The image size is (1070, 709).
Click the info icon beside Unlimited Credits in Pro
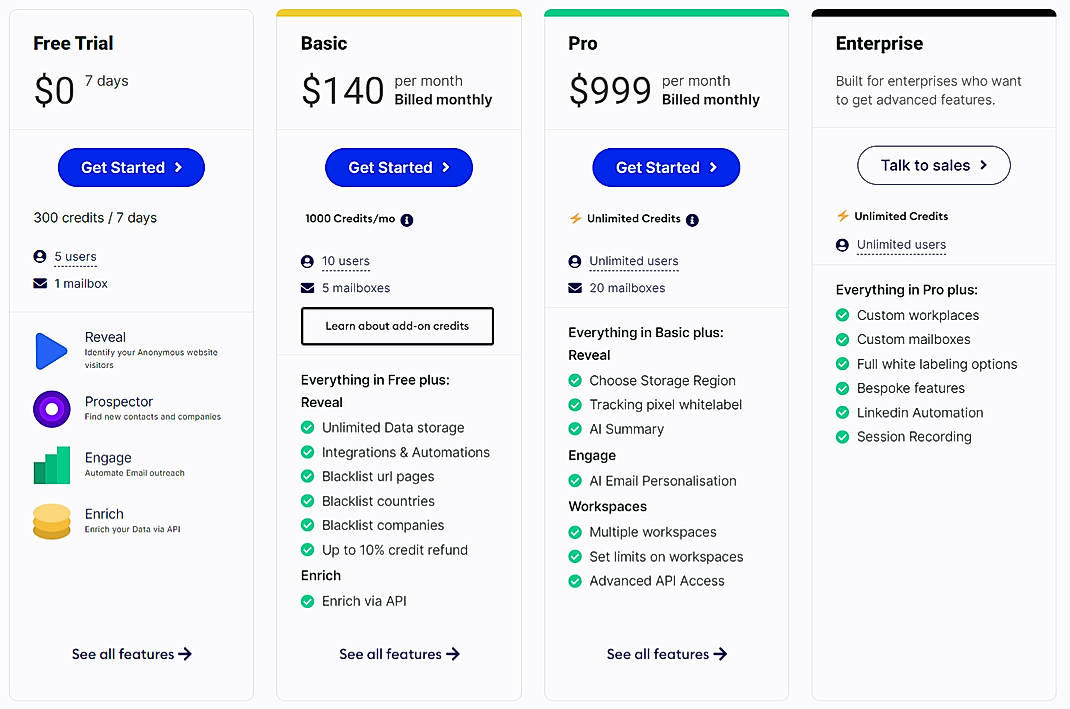(x=692, y=220)
